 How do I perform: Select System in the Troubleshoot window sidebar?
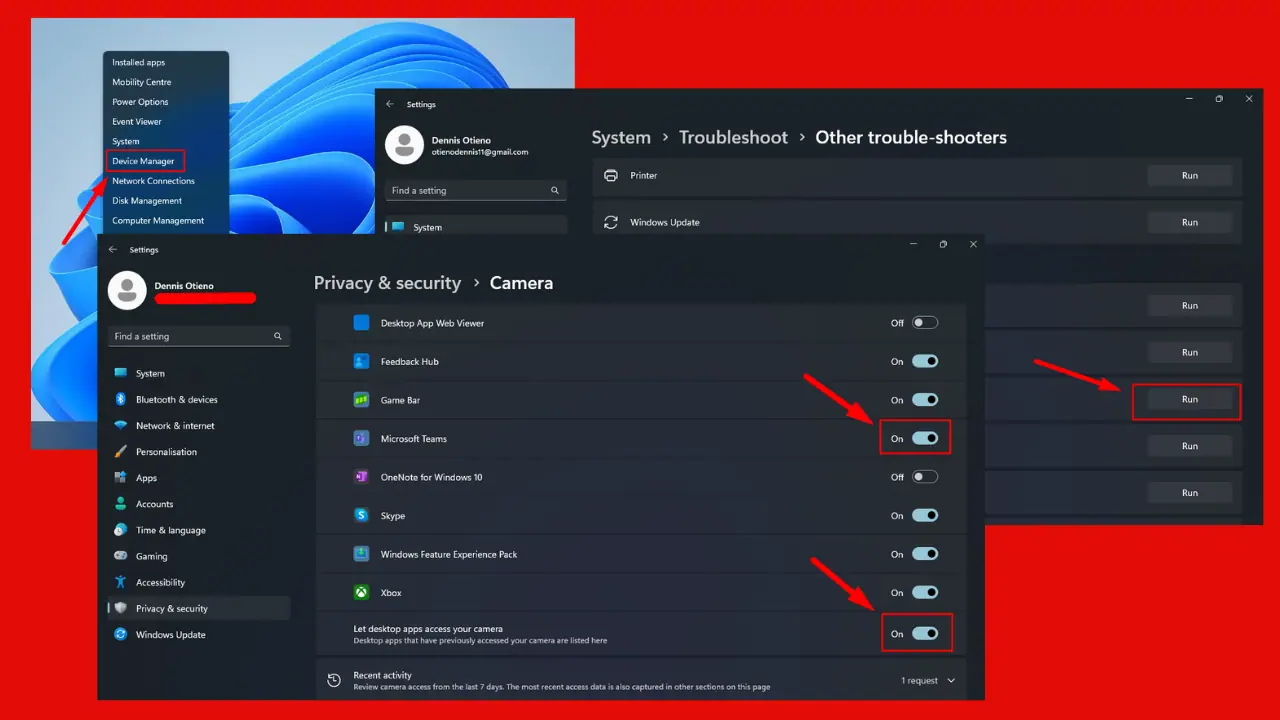(x=476, y=227)
